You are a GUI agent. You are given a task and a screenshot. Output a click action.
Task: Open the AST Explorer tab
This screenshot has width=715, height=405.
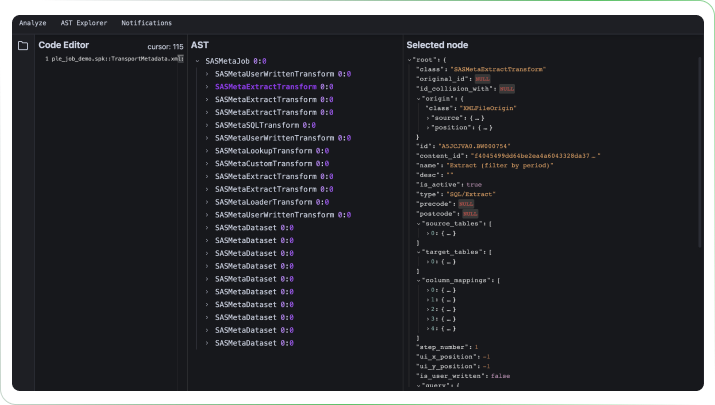pos(84,23)
